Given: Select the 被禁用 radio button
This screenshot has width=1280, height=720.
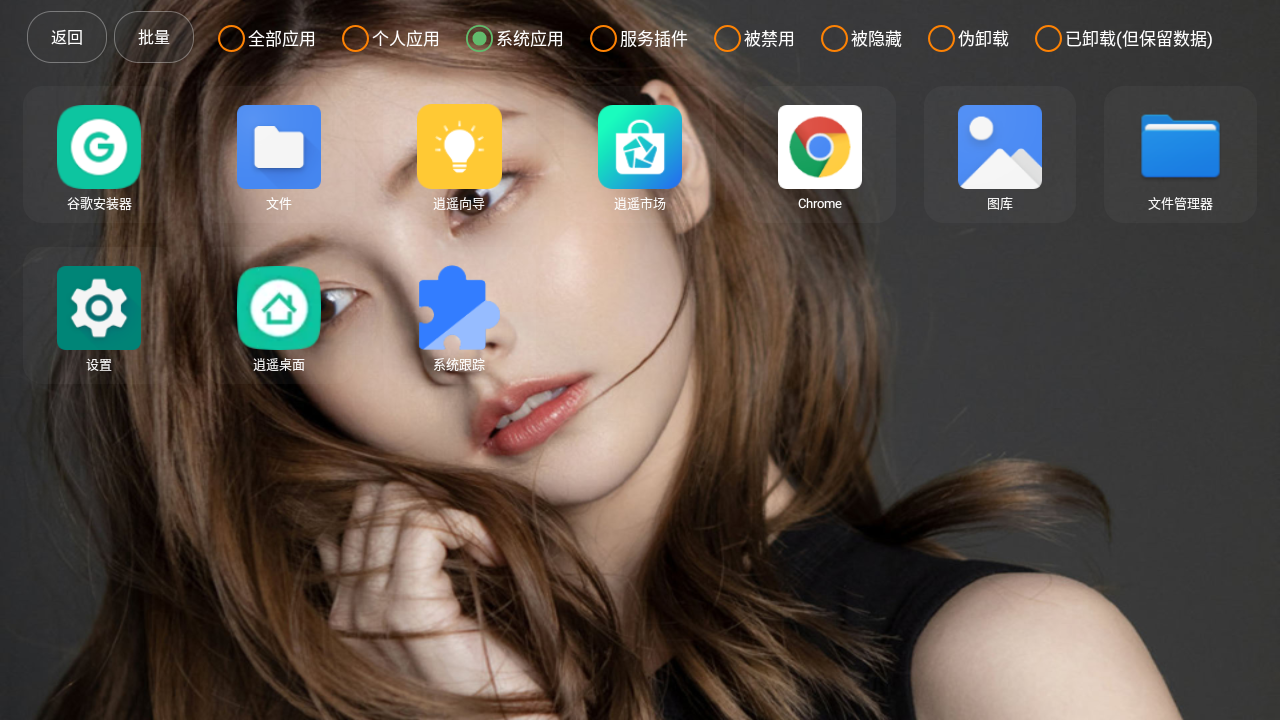Looking at the screenshot, I should 728,39.
